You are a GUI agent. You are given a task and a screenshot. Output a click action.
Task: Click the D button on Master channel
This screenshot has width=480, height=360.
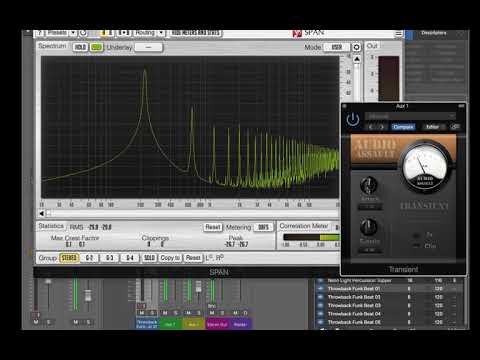click(246, 313)
